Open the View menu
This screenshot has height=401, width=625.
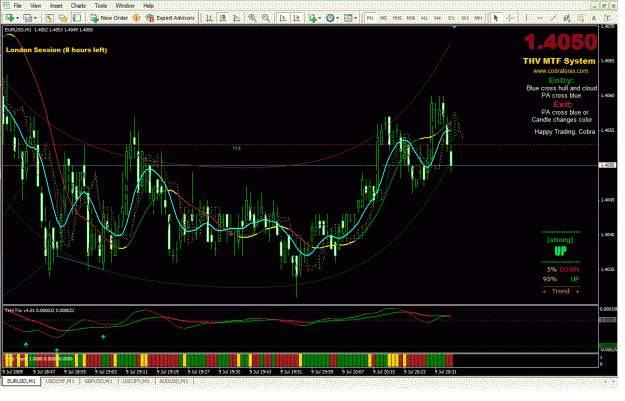pyautogui.click(x=35, y=6)
